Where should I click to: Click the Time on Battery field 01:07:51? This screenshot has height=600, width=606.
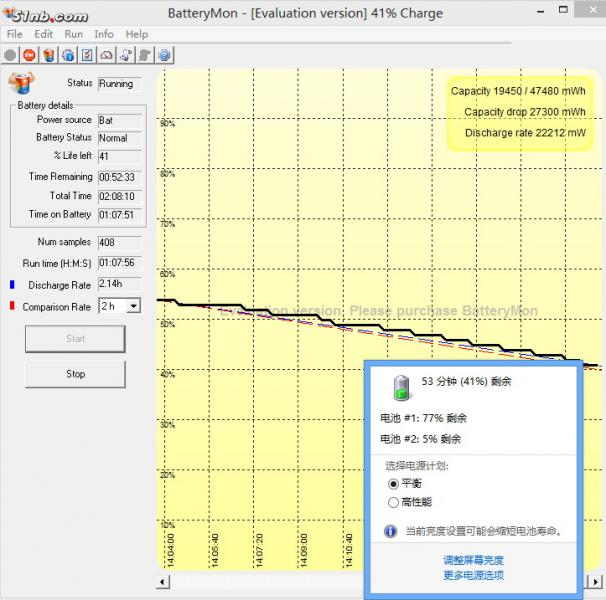[x=120, y=215]
